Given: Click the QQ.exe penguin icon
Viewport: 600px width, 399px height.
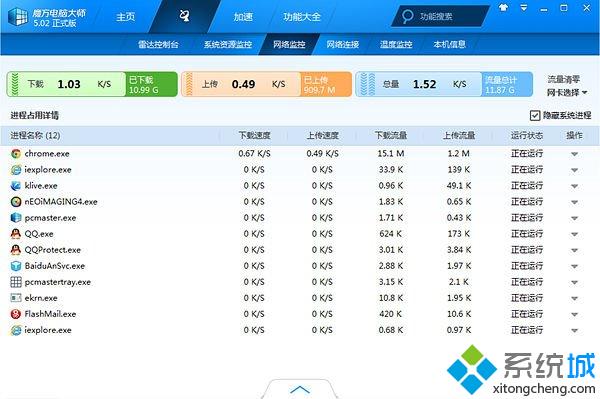Looking at the screenshot, I should [x=16, y=234].
